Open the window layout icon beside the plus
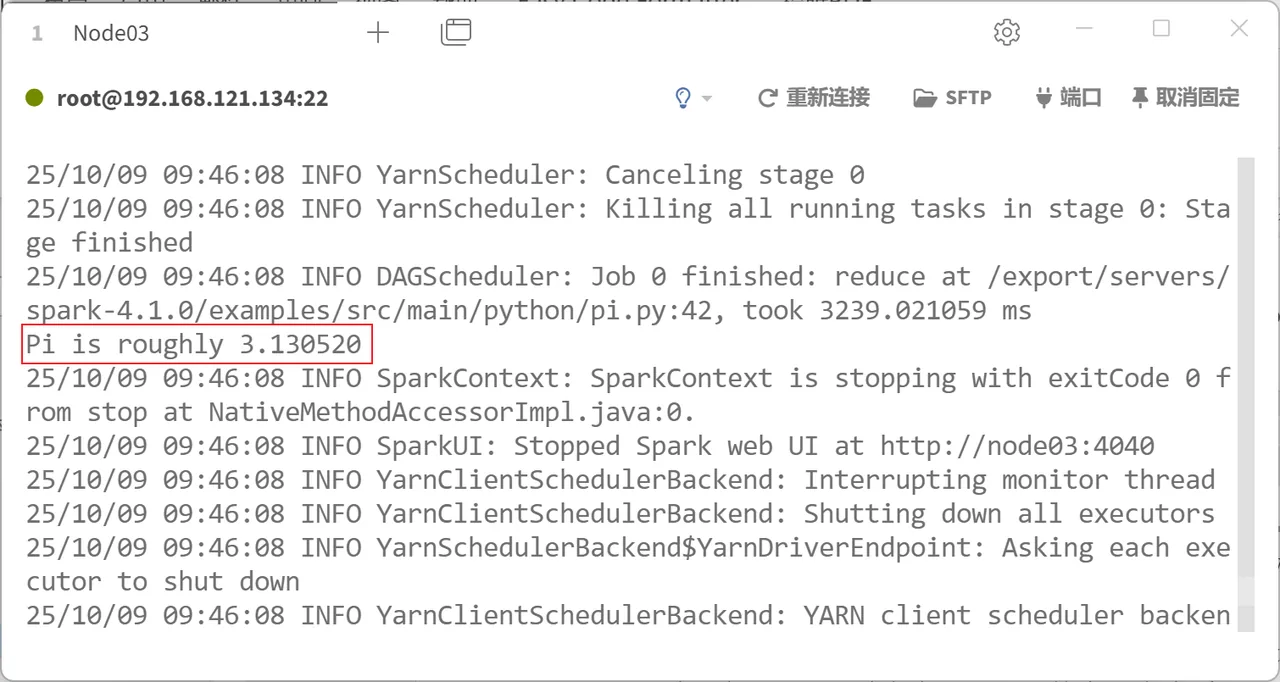 (456, 33)
